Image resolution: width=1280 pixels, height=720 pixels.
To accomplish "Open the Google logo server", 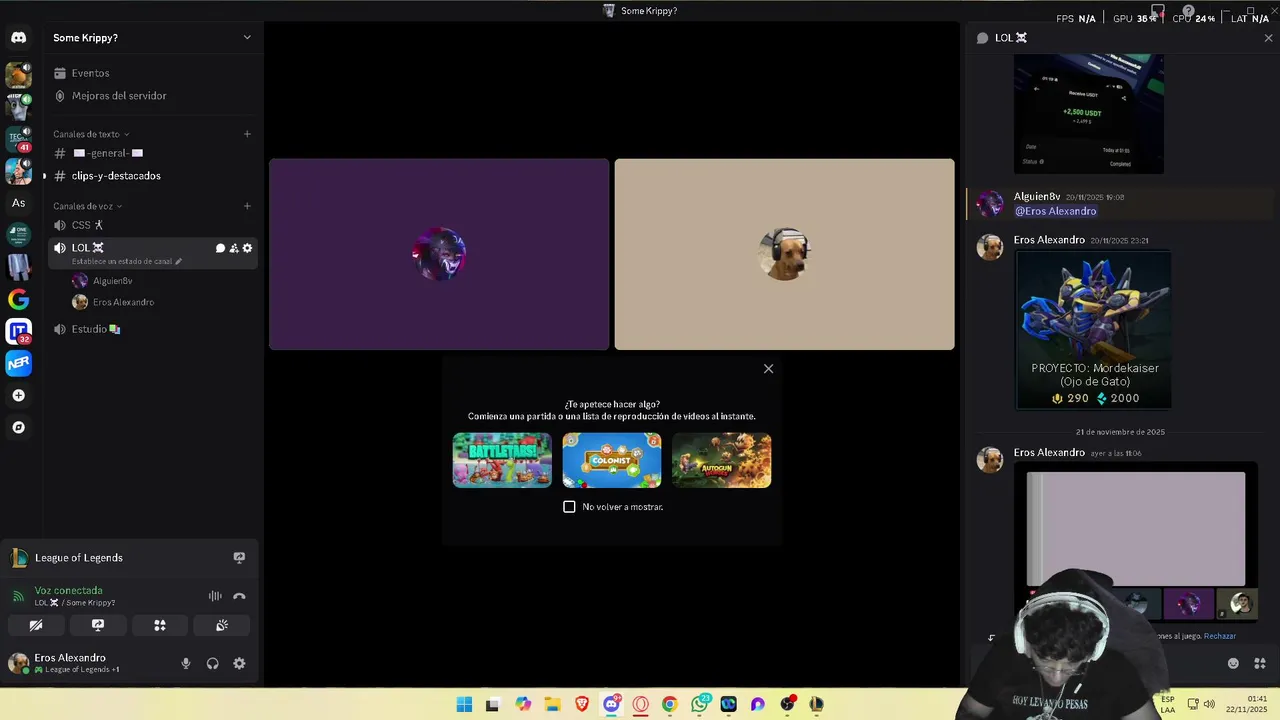I will (18, 299).
